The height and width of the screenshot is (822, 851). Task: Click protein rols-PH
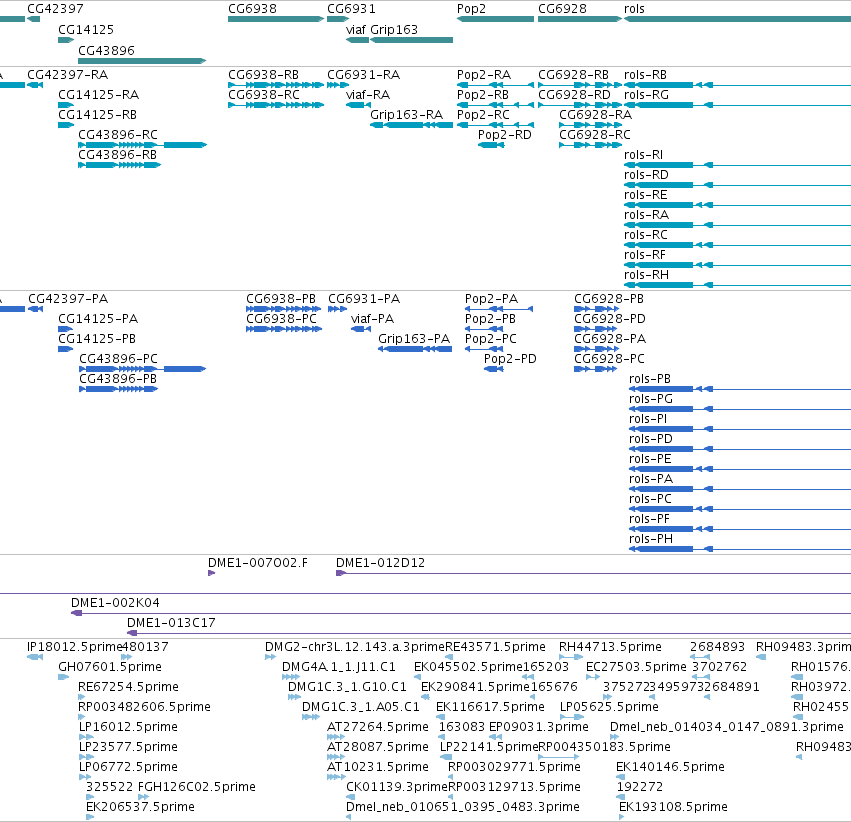pyautogui.click(x=740, y=549)
